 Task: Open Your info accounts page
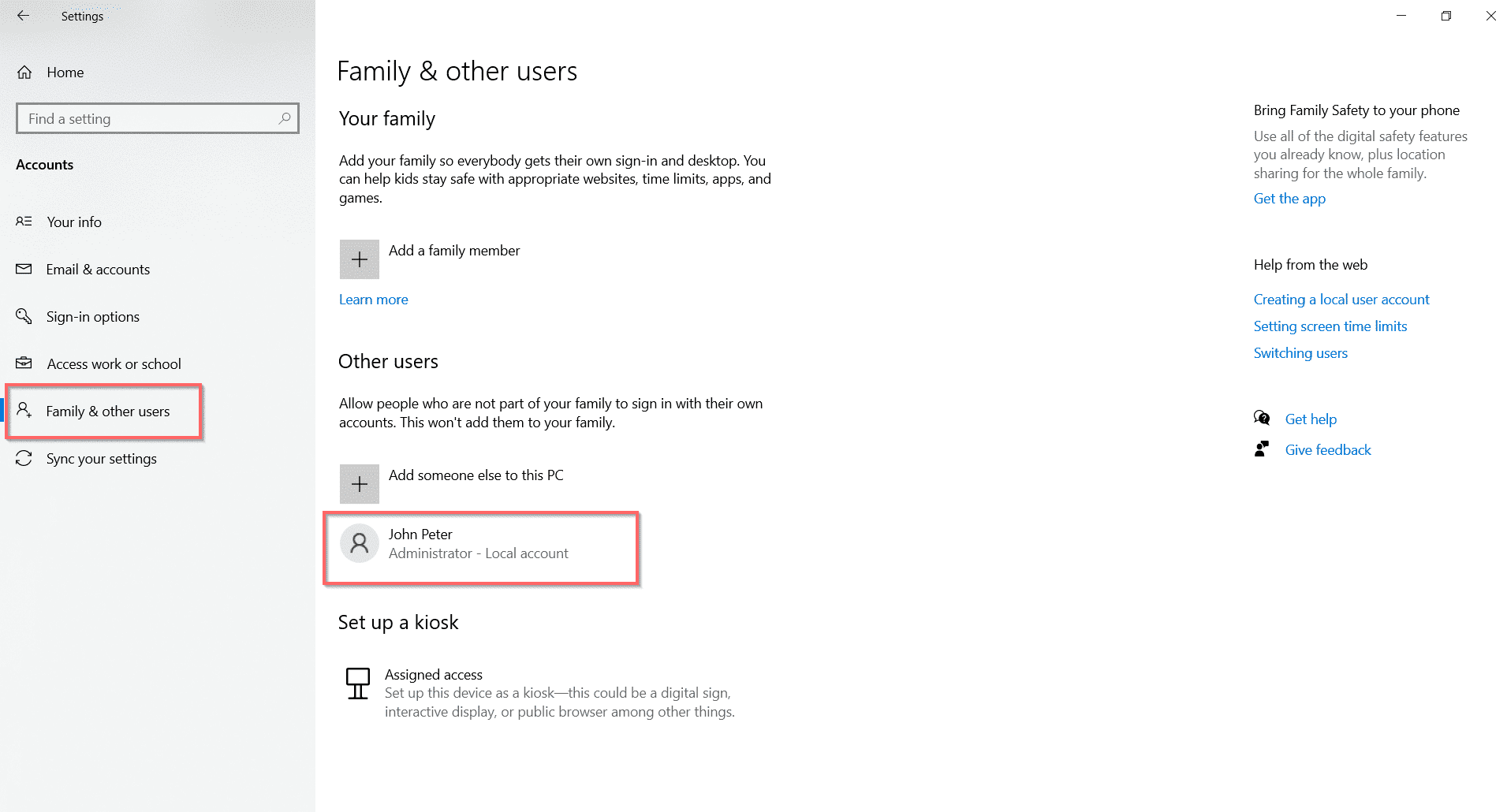[x=74, y=222]
